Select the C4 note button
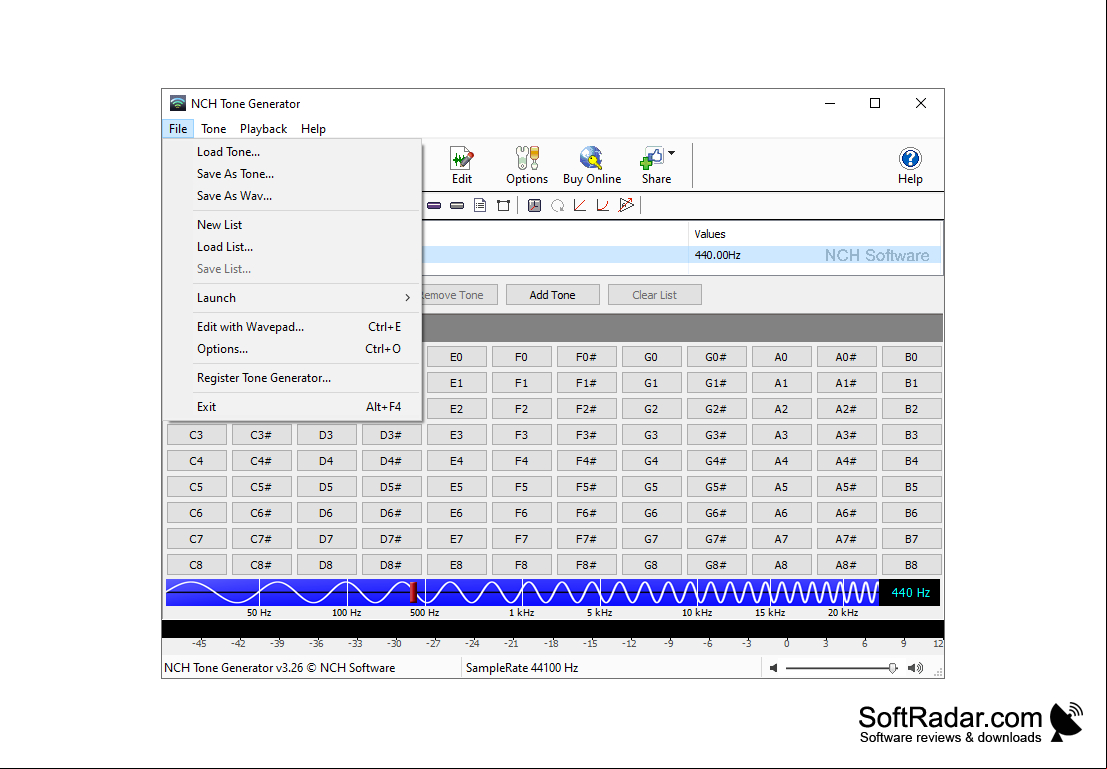Viewport: 1107px width, 769px height. pos(196,461)
